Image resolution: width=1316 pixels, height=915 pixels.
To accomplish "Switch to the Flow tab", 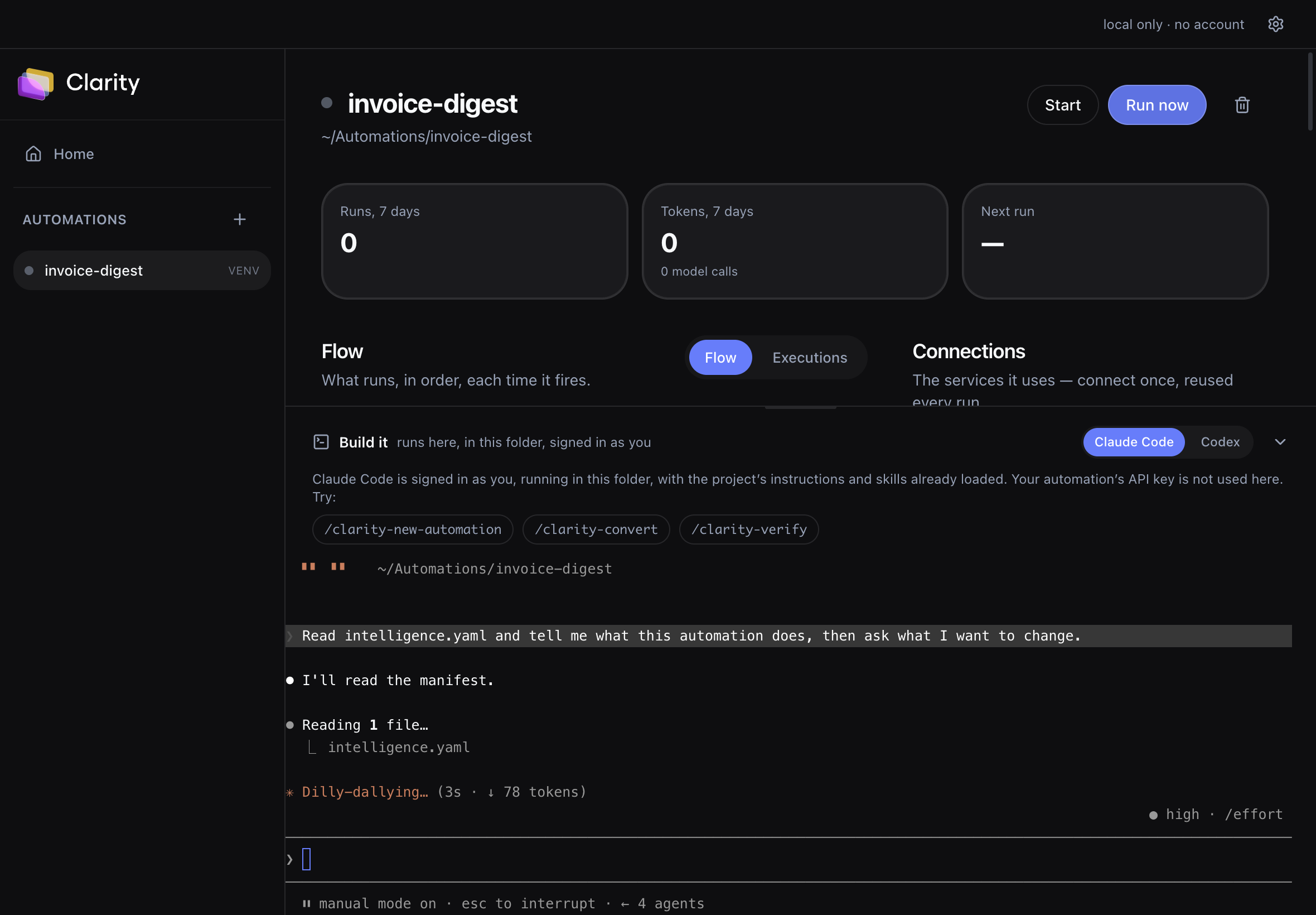I will click(x=720, y=358).
